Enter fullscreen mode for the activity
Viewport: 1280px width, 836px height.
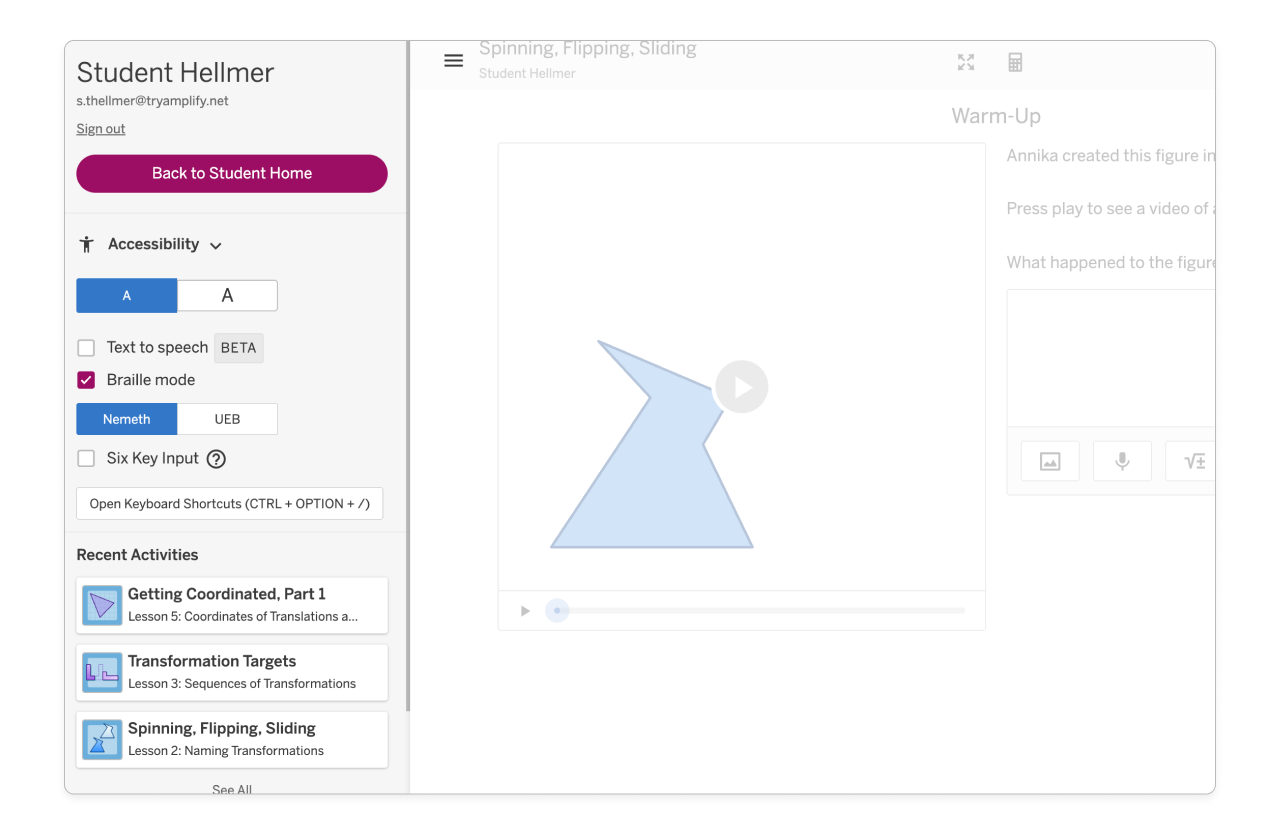tap(965, 62)
